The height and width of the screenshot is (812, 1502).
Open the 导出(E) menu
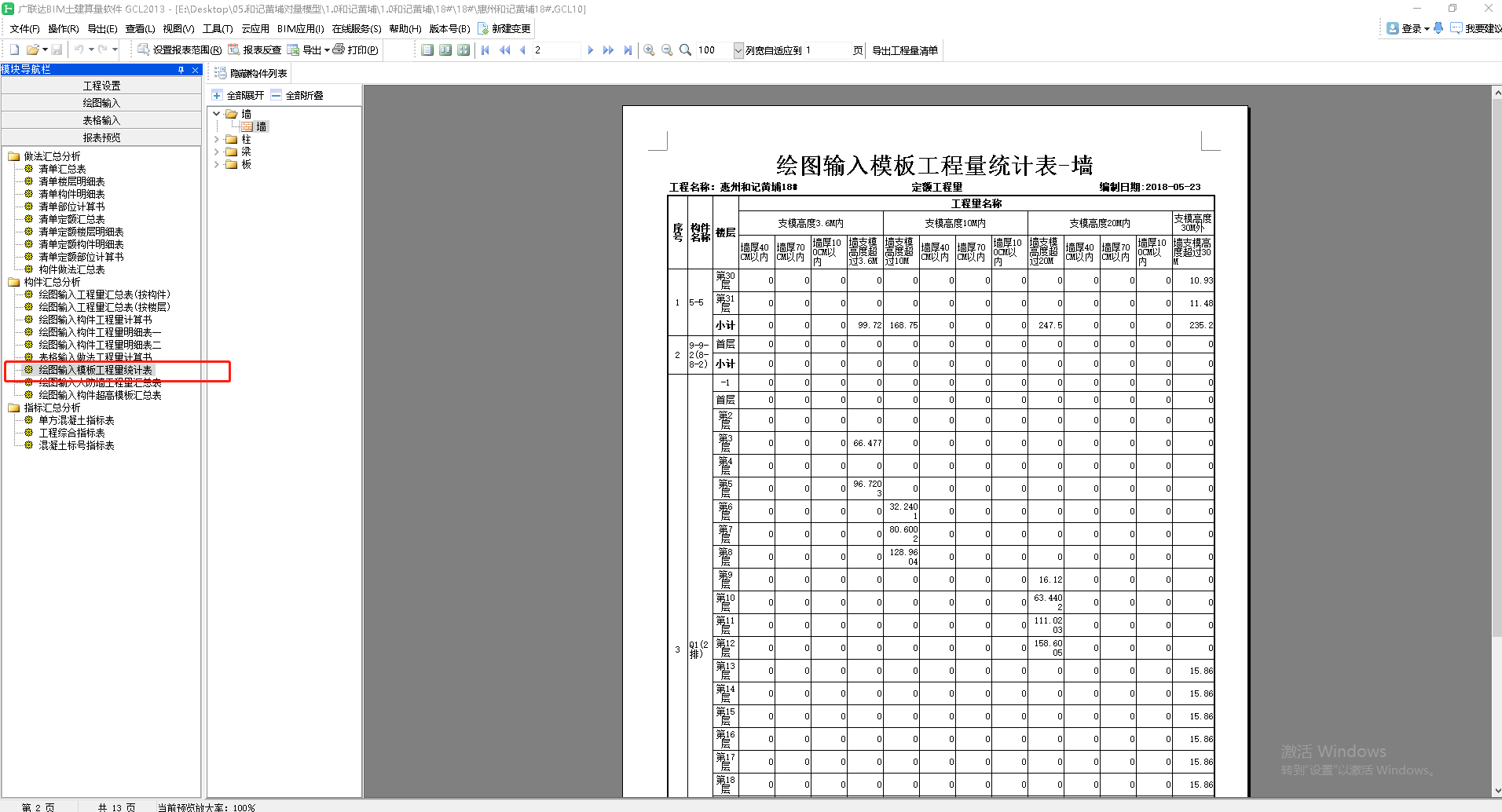click(x=102, y=28)
